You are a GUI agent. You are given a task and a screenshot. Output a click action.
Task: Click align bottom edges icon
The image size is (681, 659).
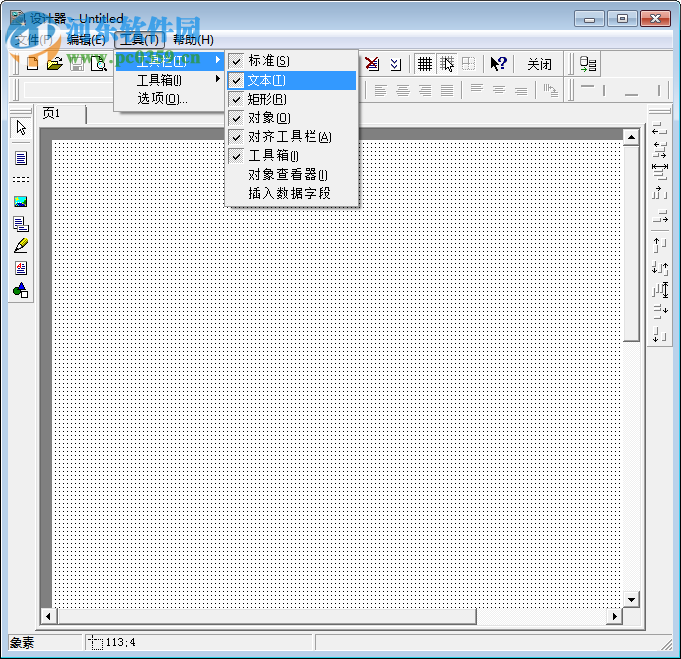[659, 335]
